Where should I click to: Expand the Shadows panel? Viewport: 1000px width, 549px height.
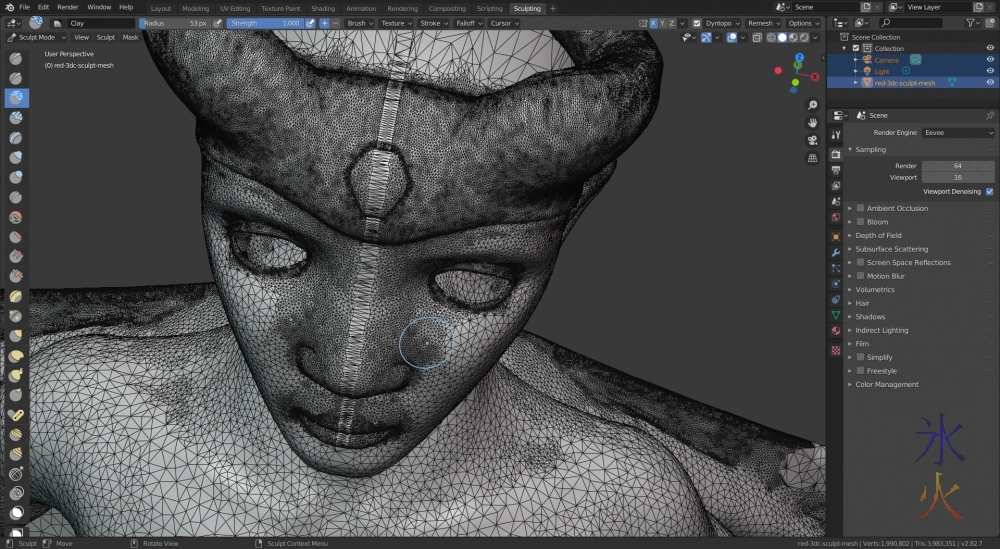click(x=870, y=316)
